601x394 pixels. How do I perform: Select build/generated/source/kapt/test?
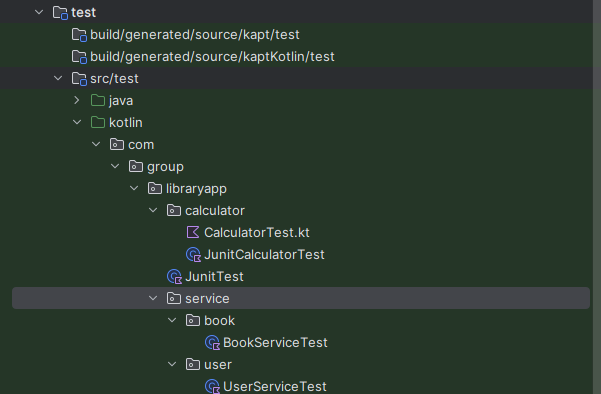pos(195,35)
